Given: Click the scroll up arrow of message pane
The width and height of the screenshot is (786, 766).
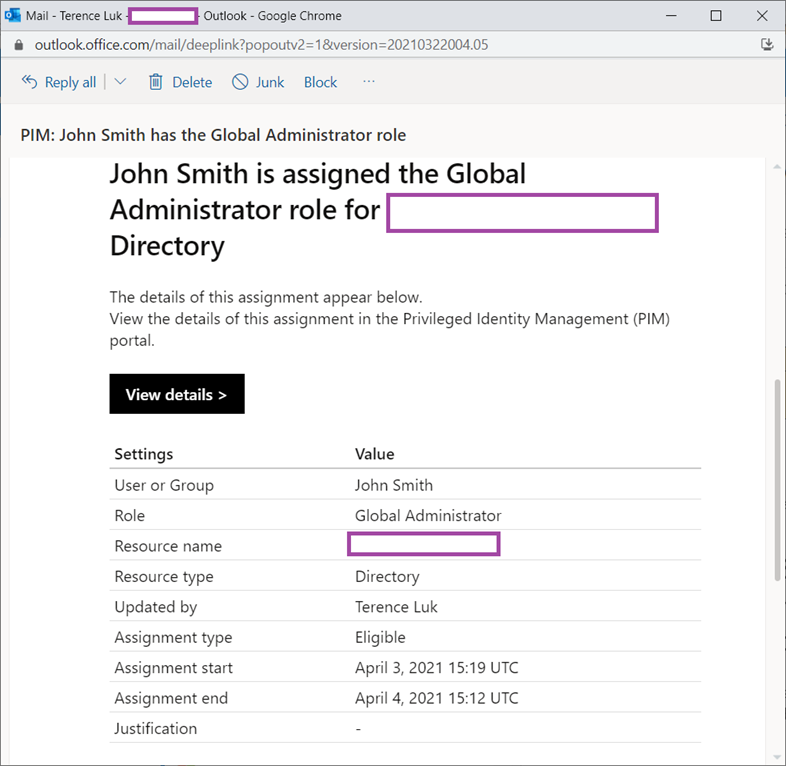Looking at the screenshot, I should click(x=777, y=167).
